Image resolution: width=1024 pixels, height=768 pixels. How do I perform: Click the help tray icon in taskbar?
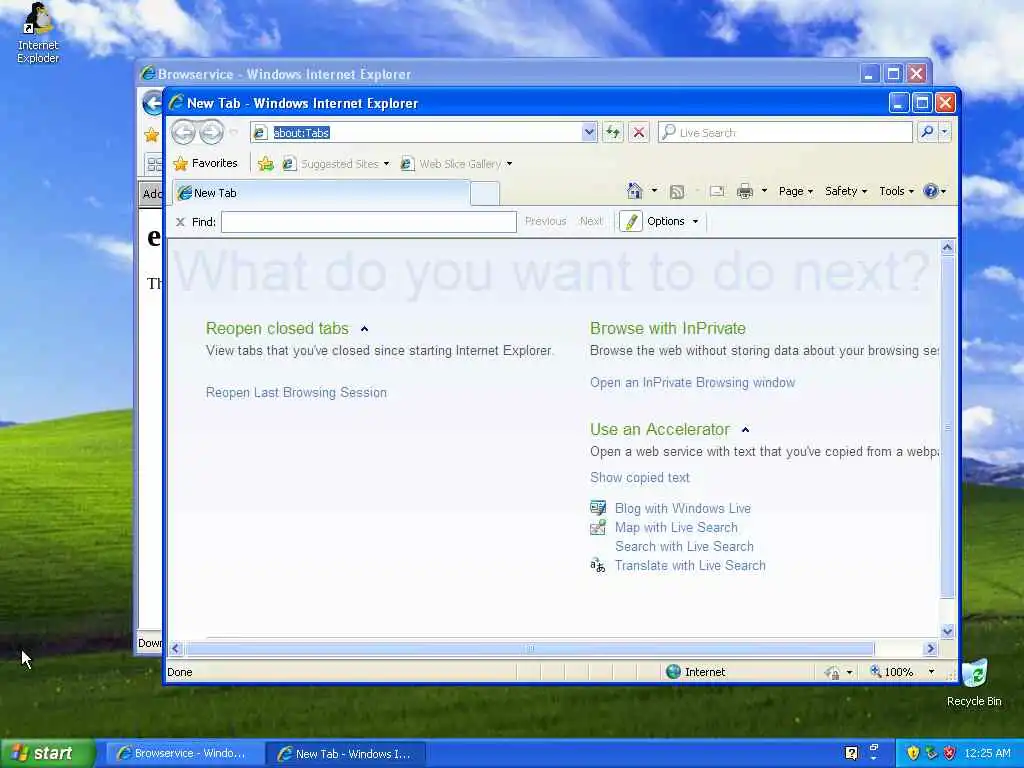coord(851,753)
